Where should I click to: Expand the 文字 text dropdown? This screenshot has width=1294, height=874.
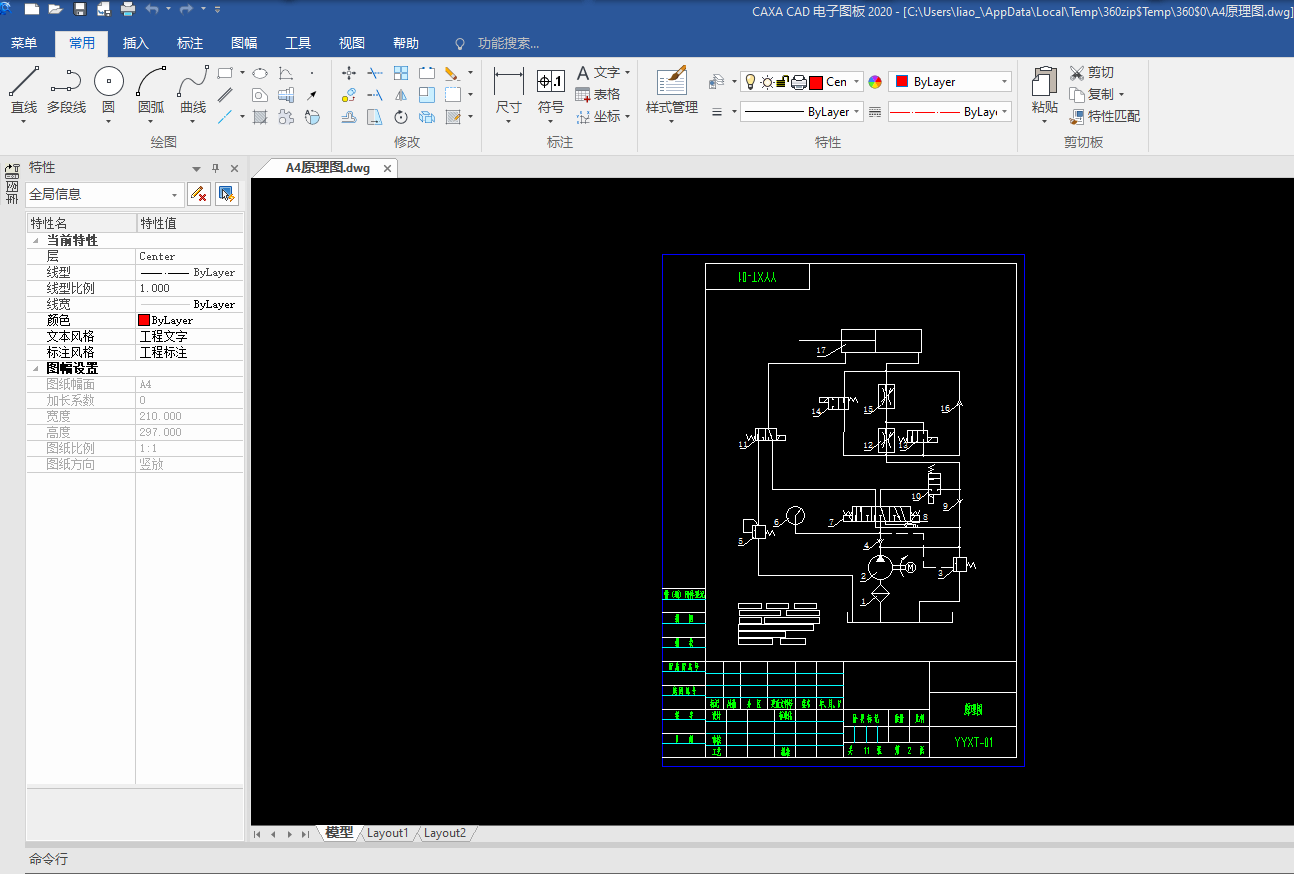point(627,73)
